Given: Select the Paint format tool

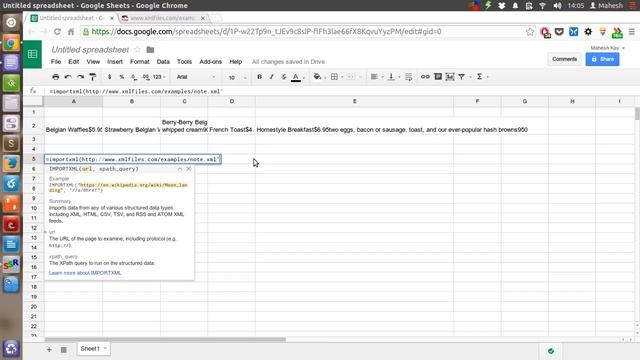Looking at the screenshot, I should click(93, 77).
